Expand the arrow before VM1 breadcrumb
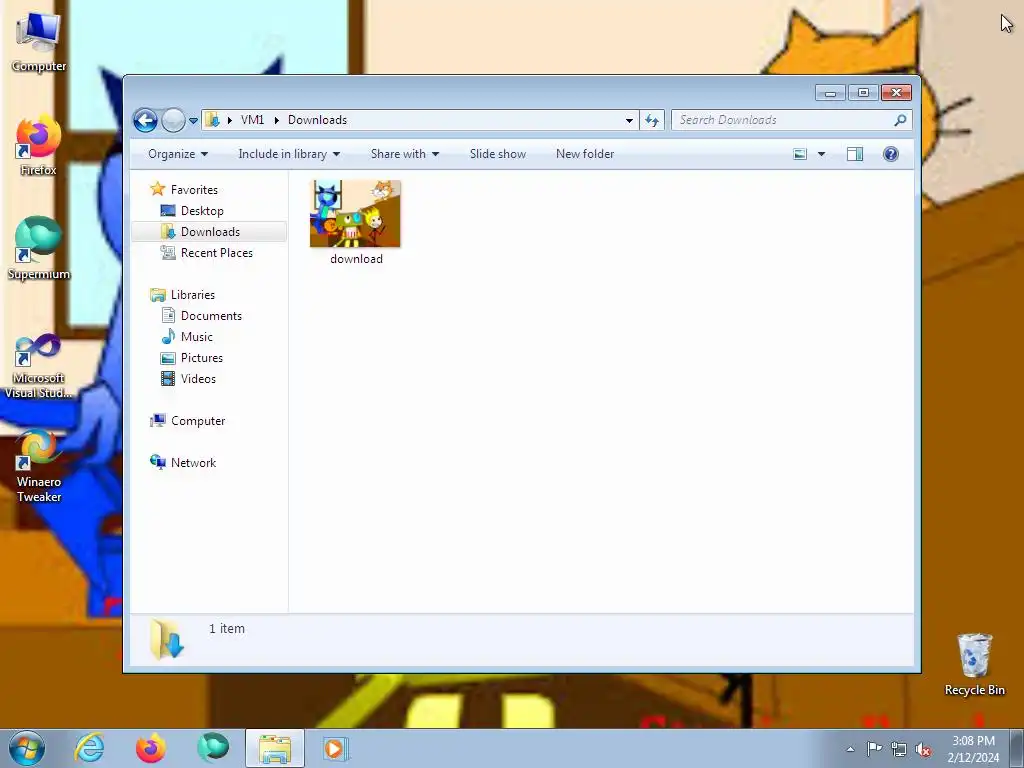Viewport: 1024px width, 768px height. (229, 120)
